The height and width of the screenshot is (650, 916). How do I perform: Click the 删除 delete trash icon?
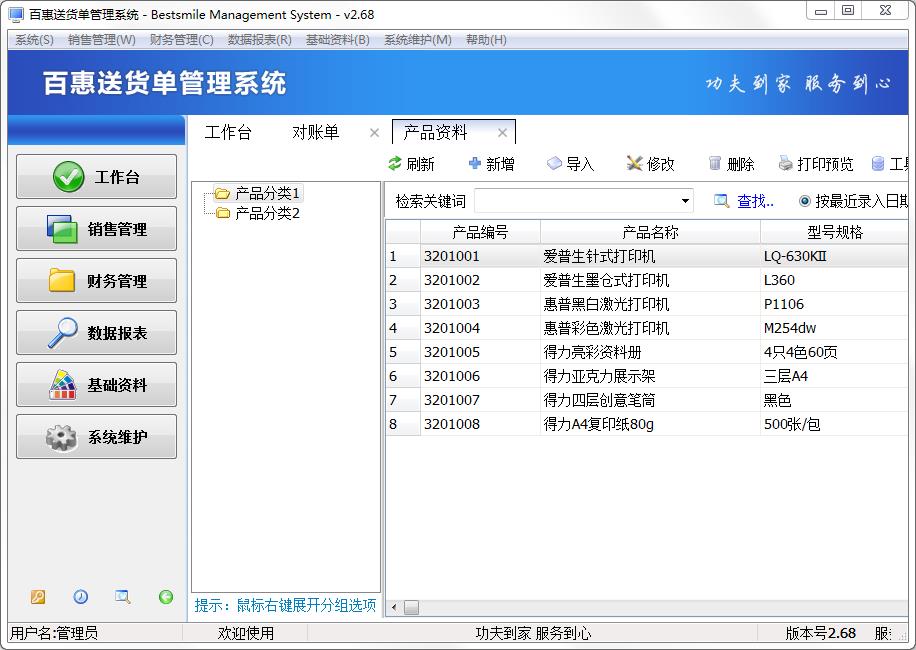pos(715,164)
